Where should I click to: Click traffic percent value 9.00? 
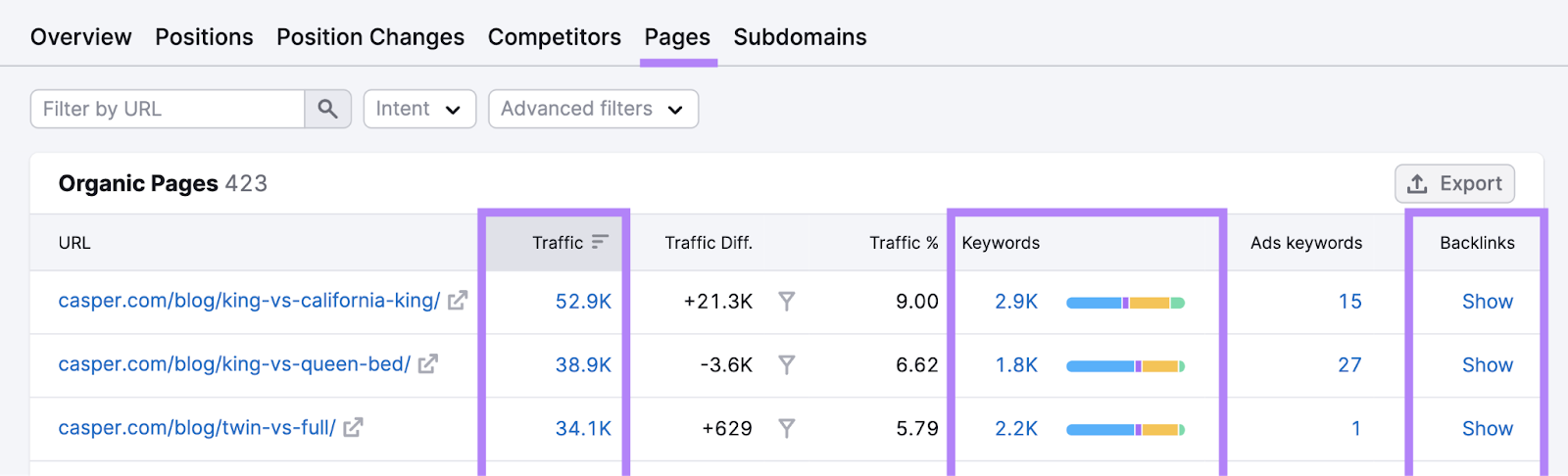pos(917,302)
